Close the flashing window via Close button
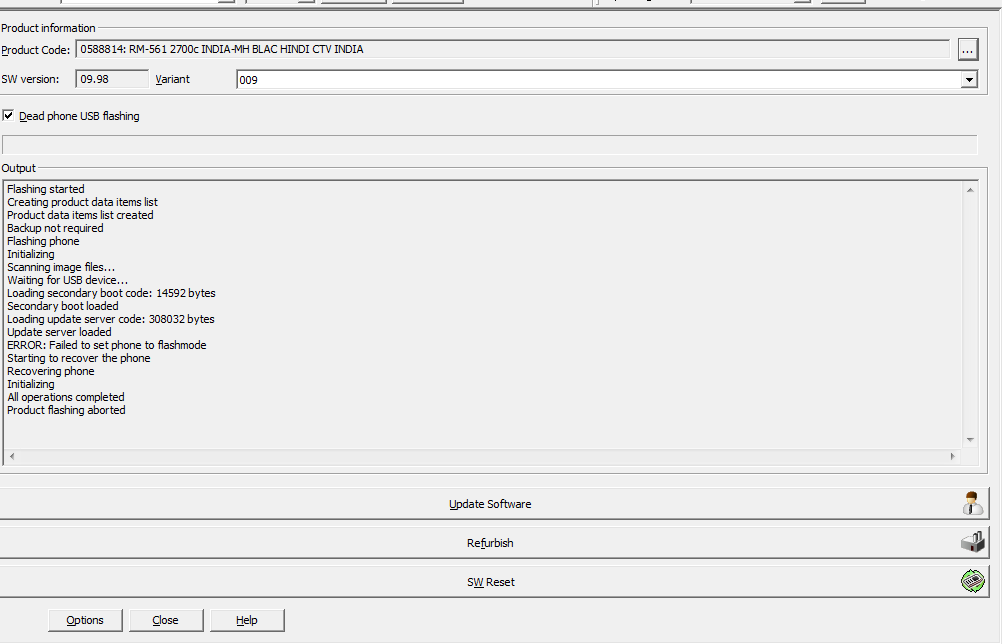Image resolution: width=1002 pixels, height=644 pixels. click(x=166, y=620)
